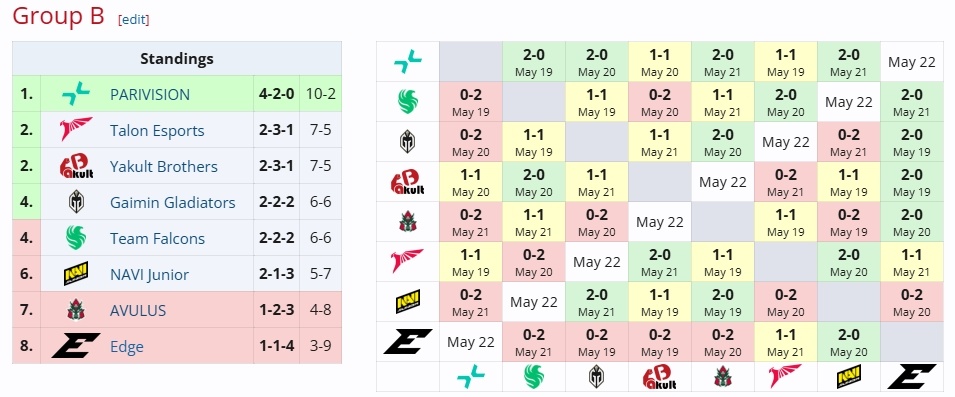The height and width of the screenshot is (397, 955).
Task: Click the PARIVISION logo in crosstable bottom row
Action: [x=471, y=377]
